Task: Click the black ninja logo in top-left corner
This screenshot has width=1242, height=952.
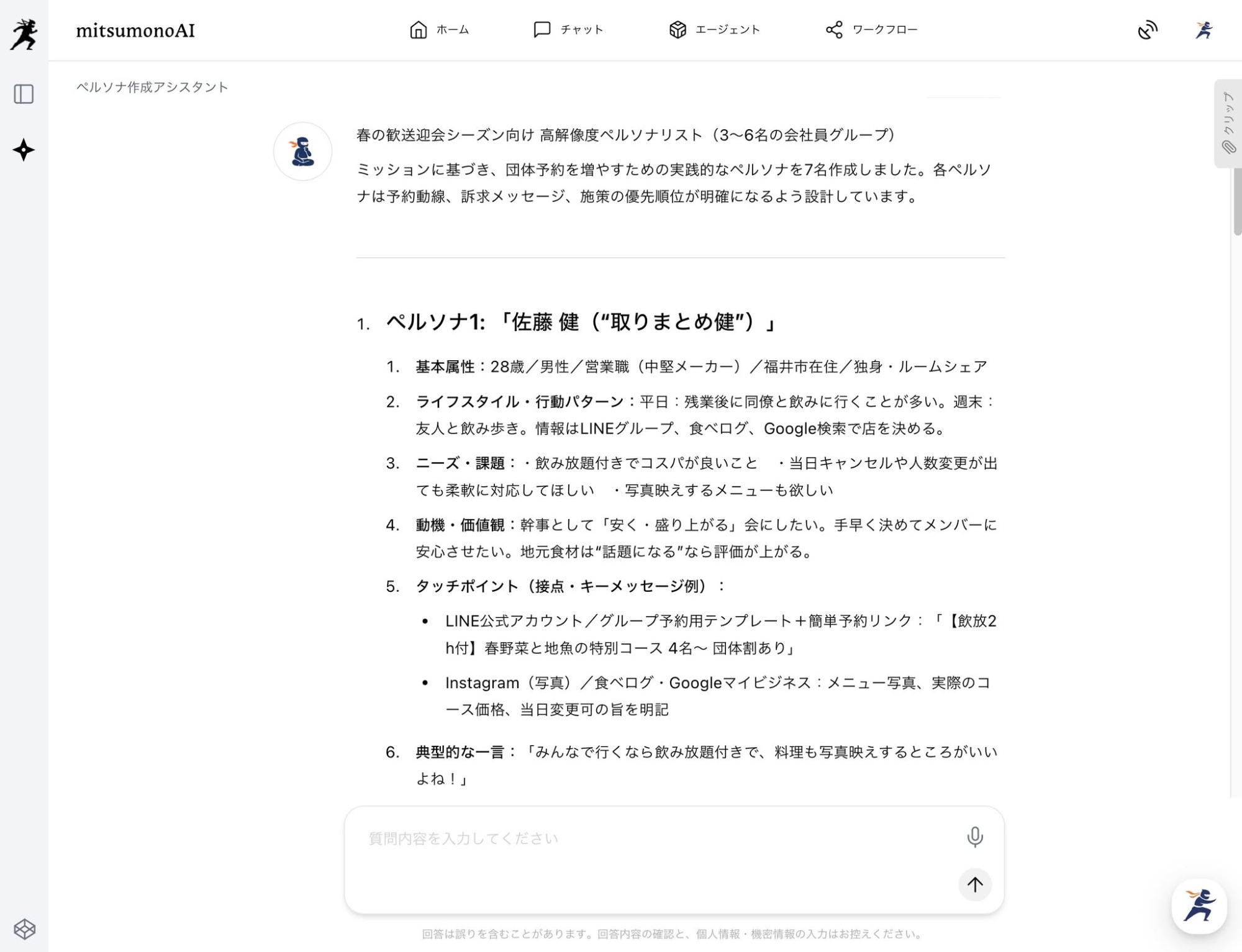Action: [24, 34]
